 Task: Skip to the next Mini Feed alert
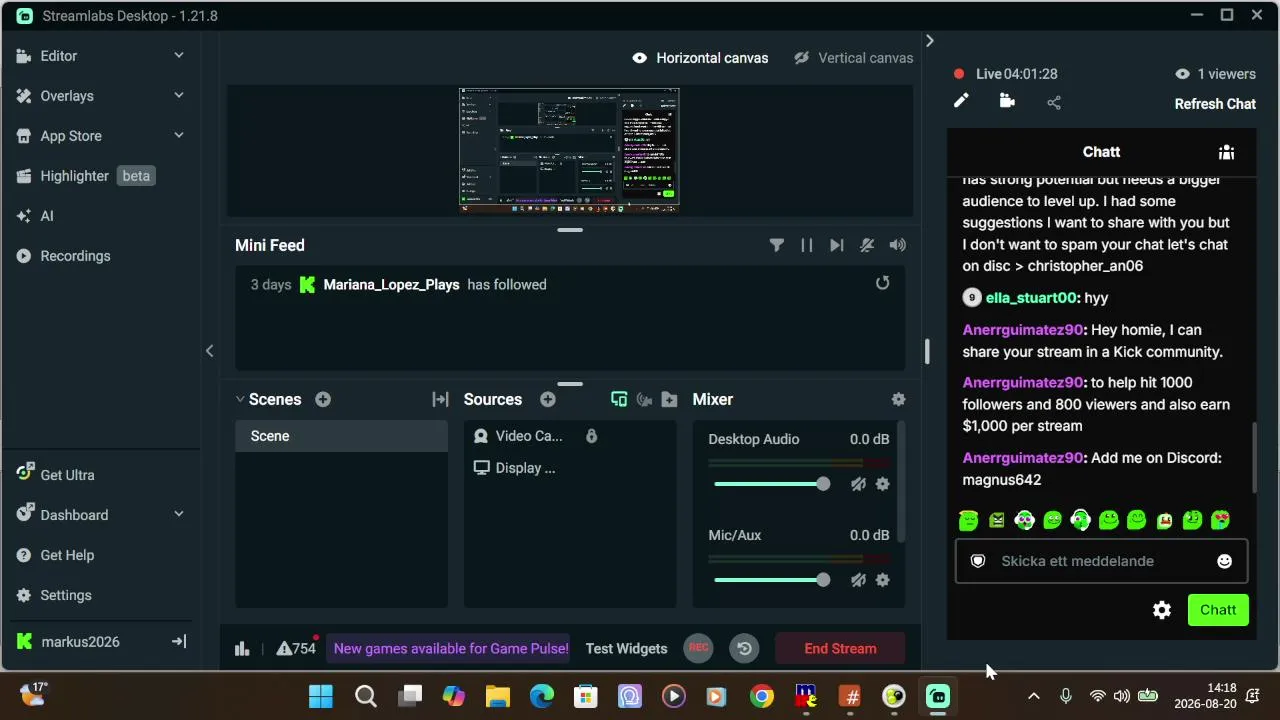click(837, 245)
